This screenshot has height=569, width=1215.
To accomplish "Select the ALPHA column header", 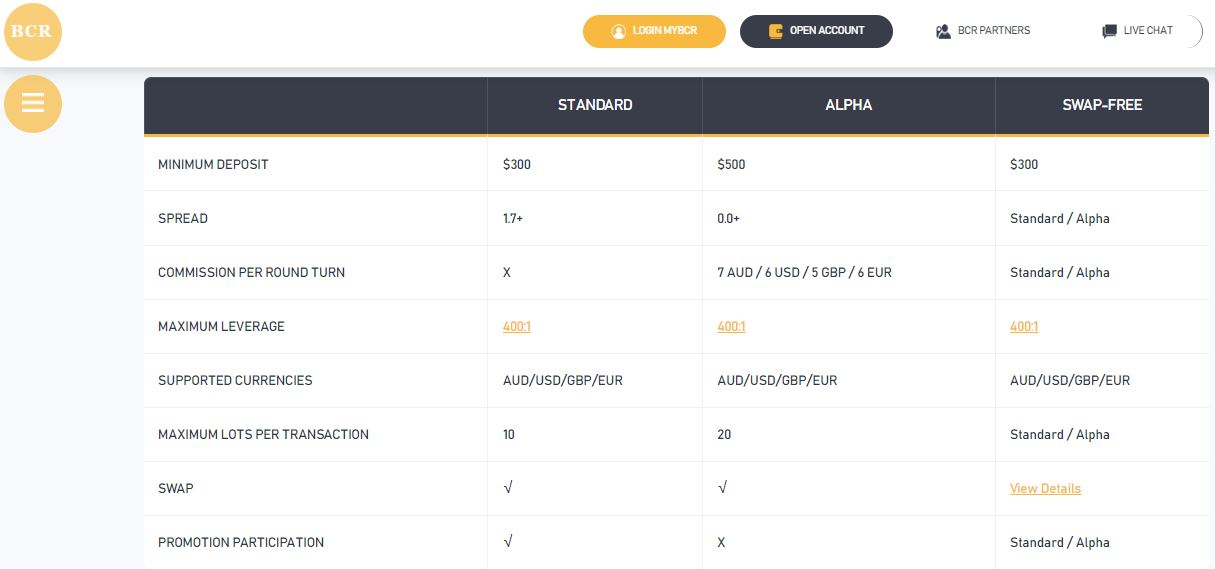I will pyautogui.click(x=849, y=105).
